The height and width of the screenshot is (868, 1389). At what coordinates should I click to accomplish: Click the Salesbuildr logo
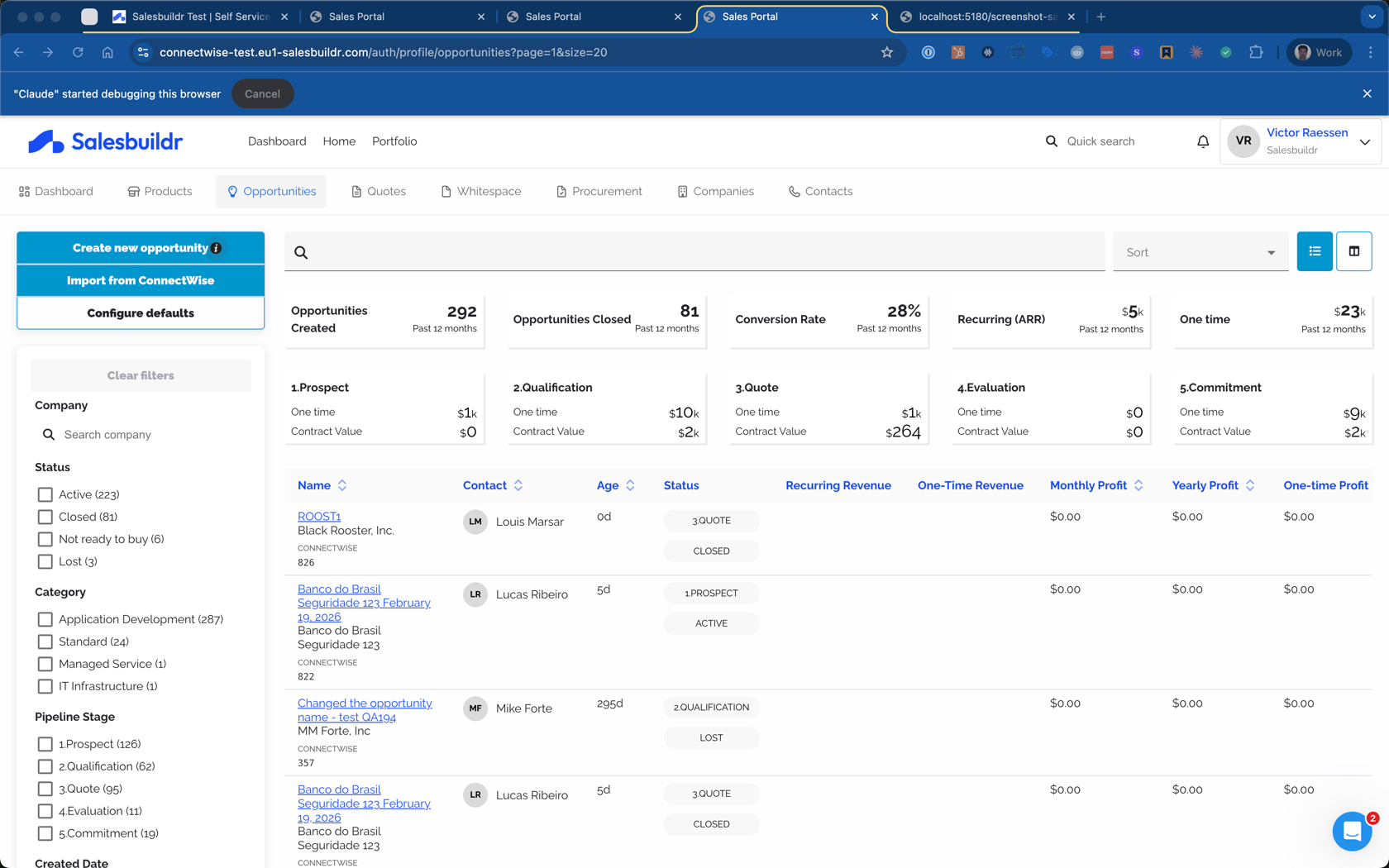105,141
